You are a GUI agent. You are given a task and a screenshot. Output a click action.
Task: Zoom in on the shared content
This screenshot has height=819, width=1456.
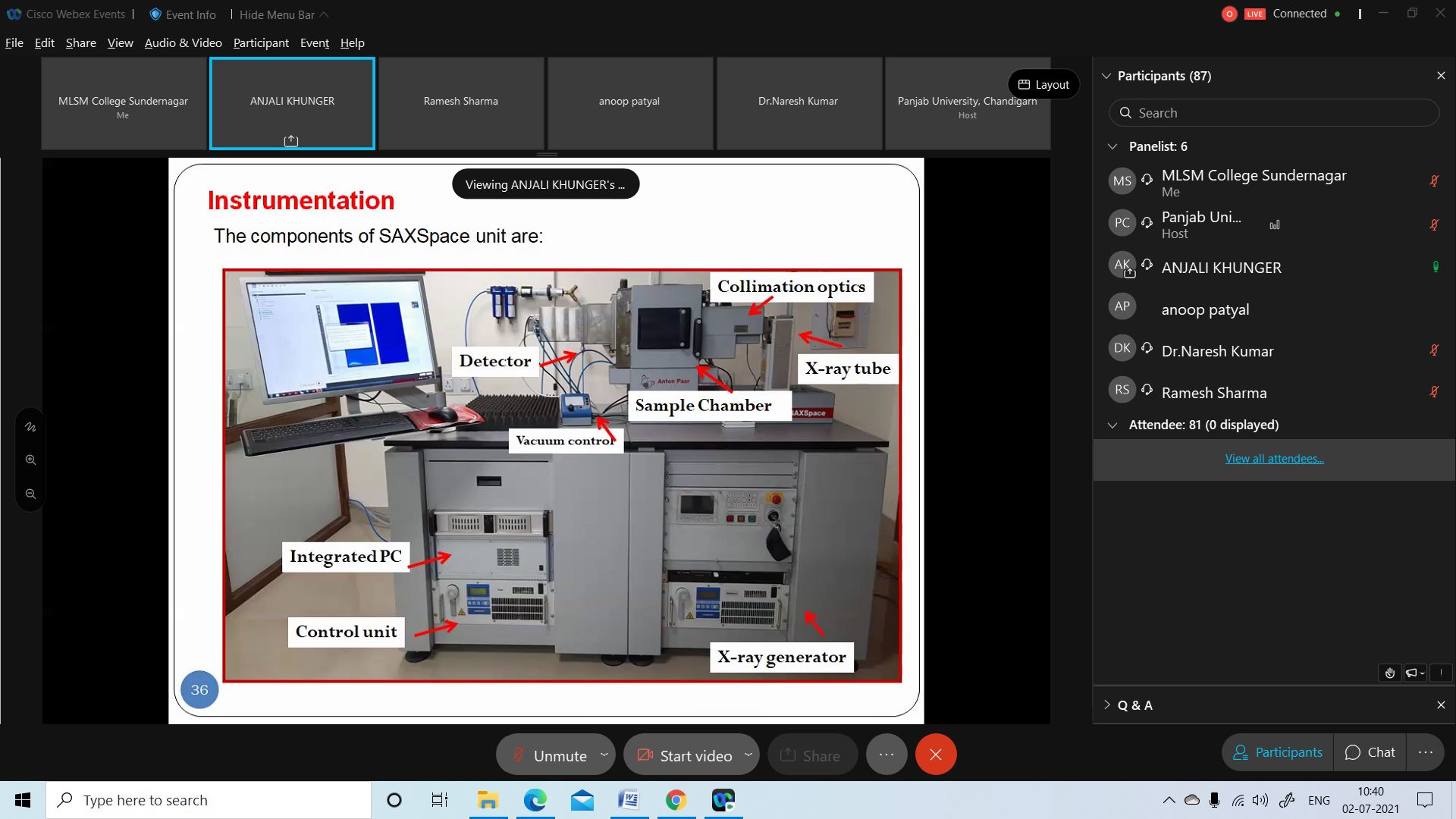coord(30,460)
